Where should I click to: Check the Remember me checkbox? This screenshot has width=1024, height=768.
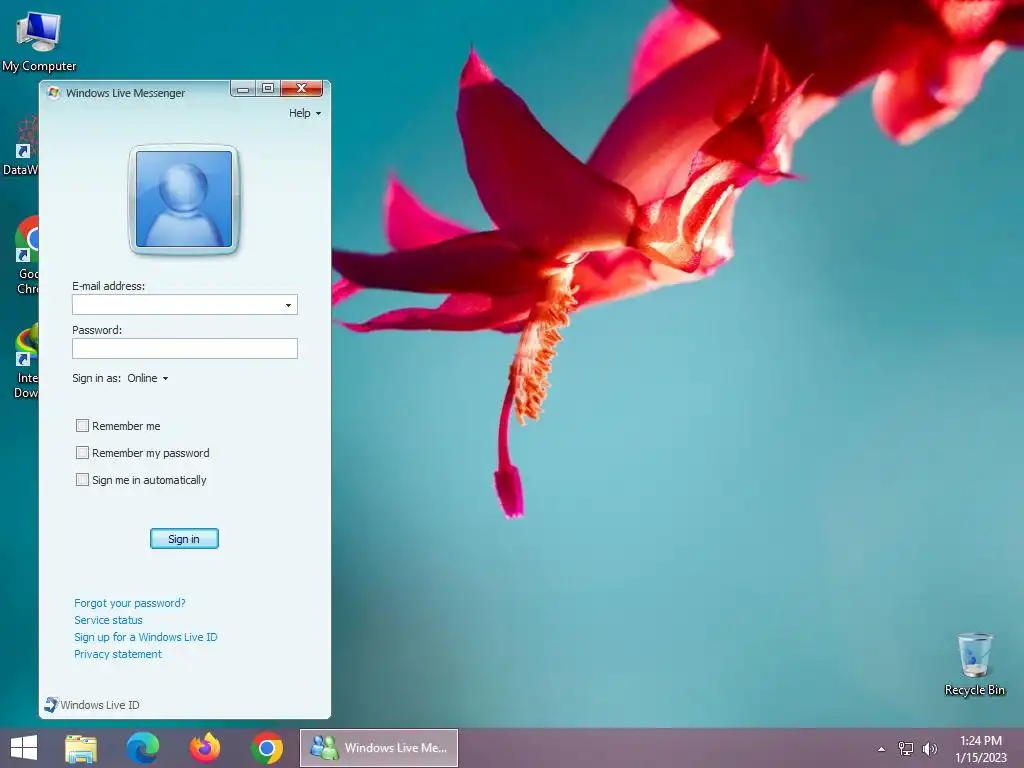click(x=82, y=426)
